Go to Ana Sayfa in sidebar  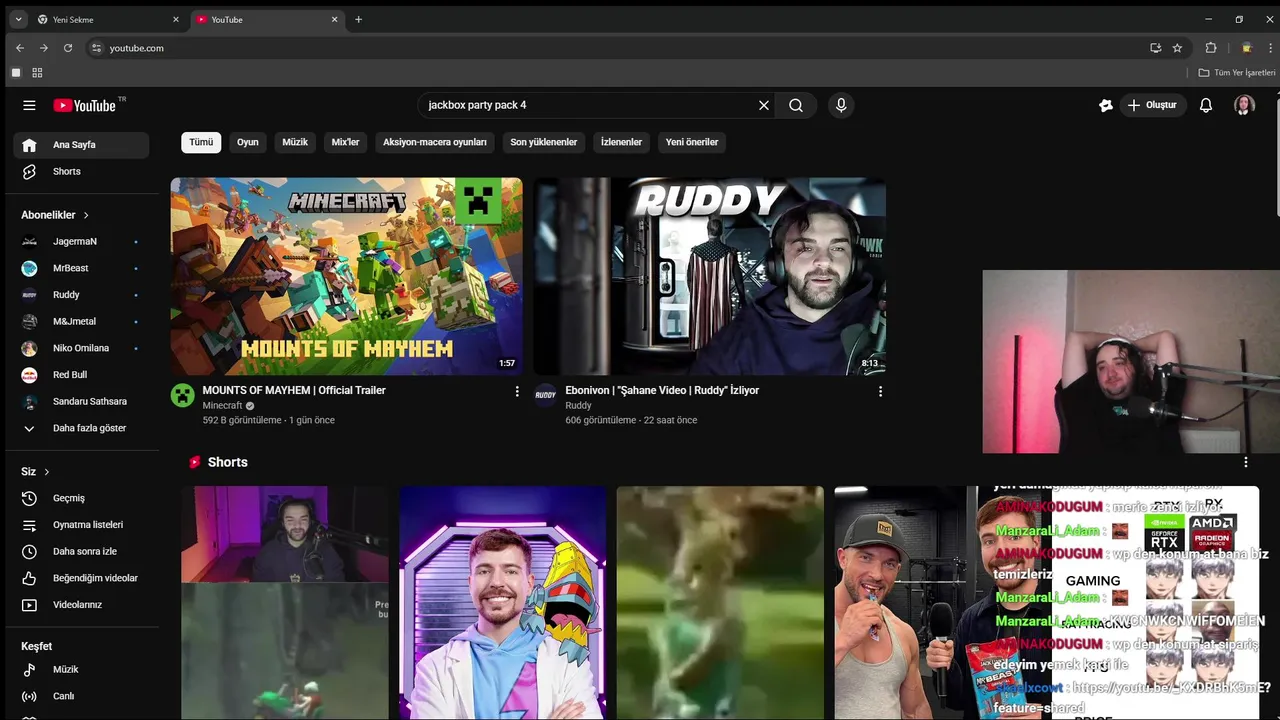81,145
